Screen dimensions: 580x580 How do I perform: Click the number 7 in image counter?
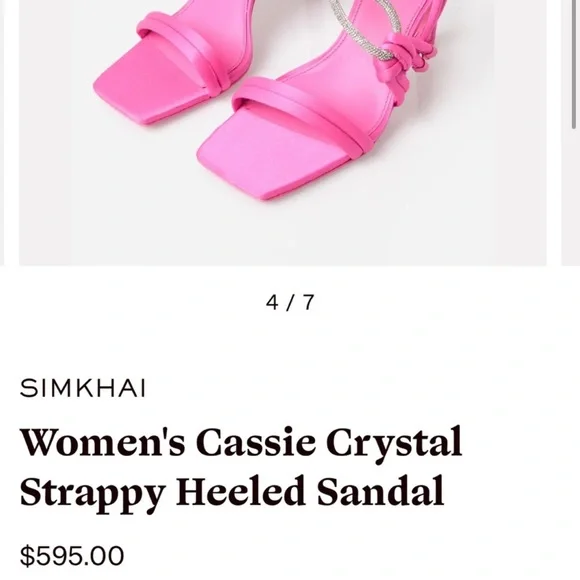pos(308,302)
